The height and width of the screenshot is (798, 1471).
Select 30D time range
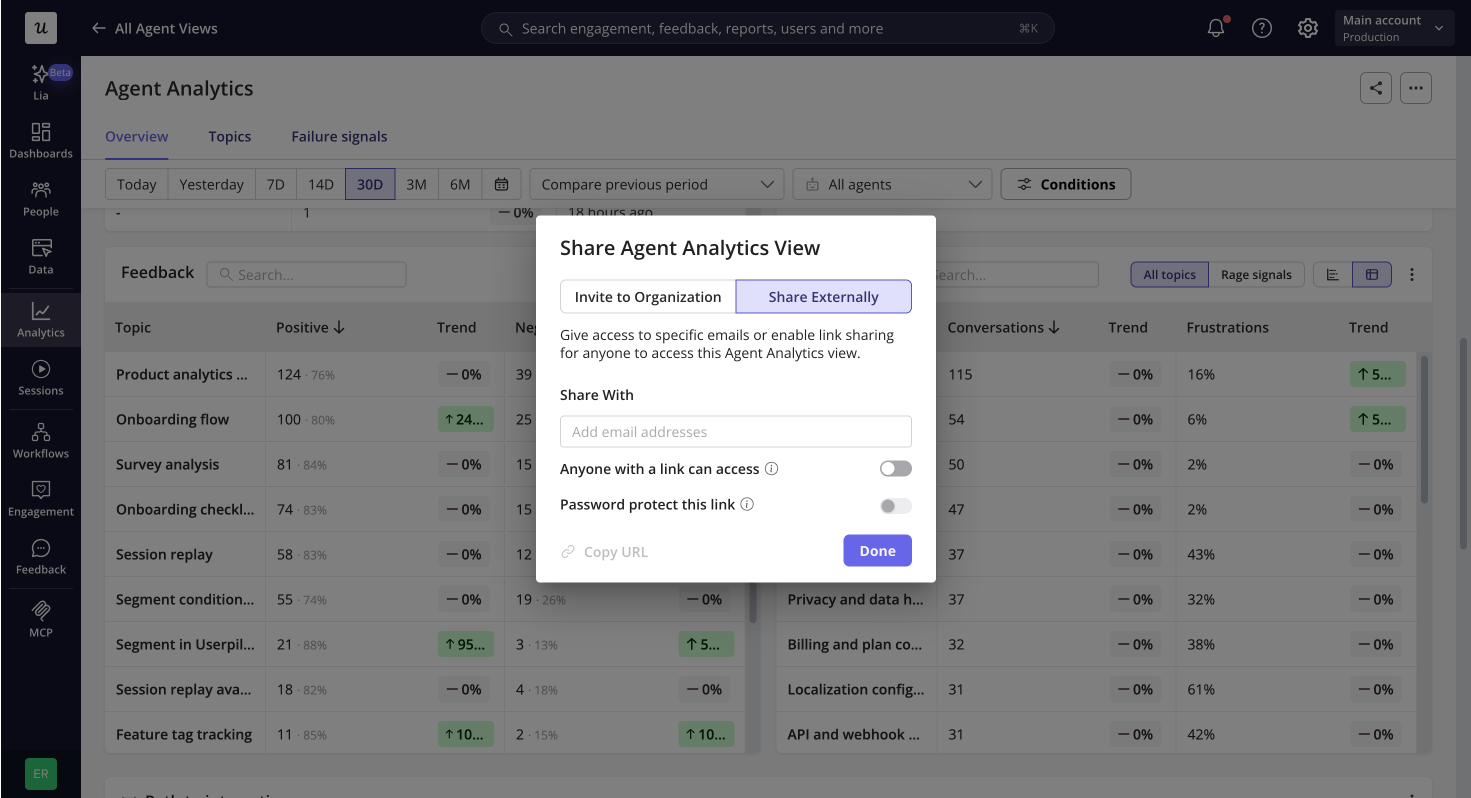(370, 184)
